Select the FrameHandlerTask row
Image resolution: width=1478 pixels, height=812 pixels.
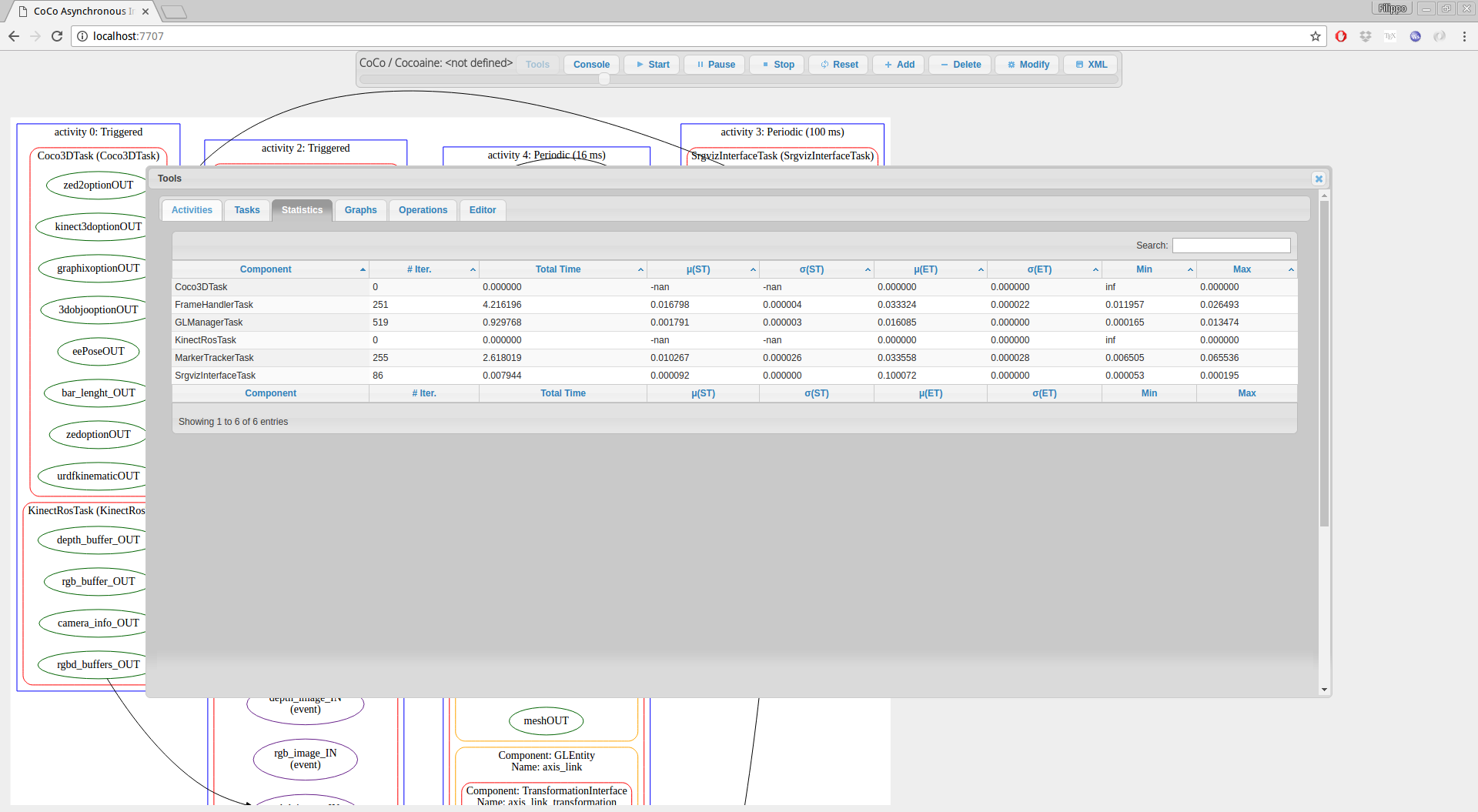[734, 305]
